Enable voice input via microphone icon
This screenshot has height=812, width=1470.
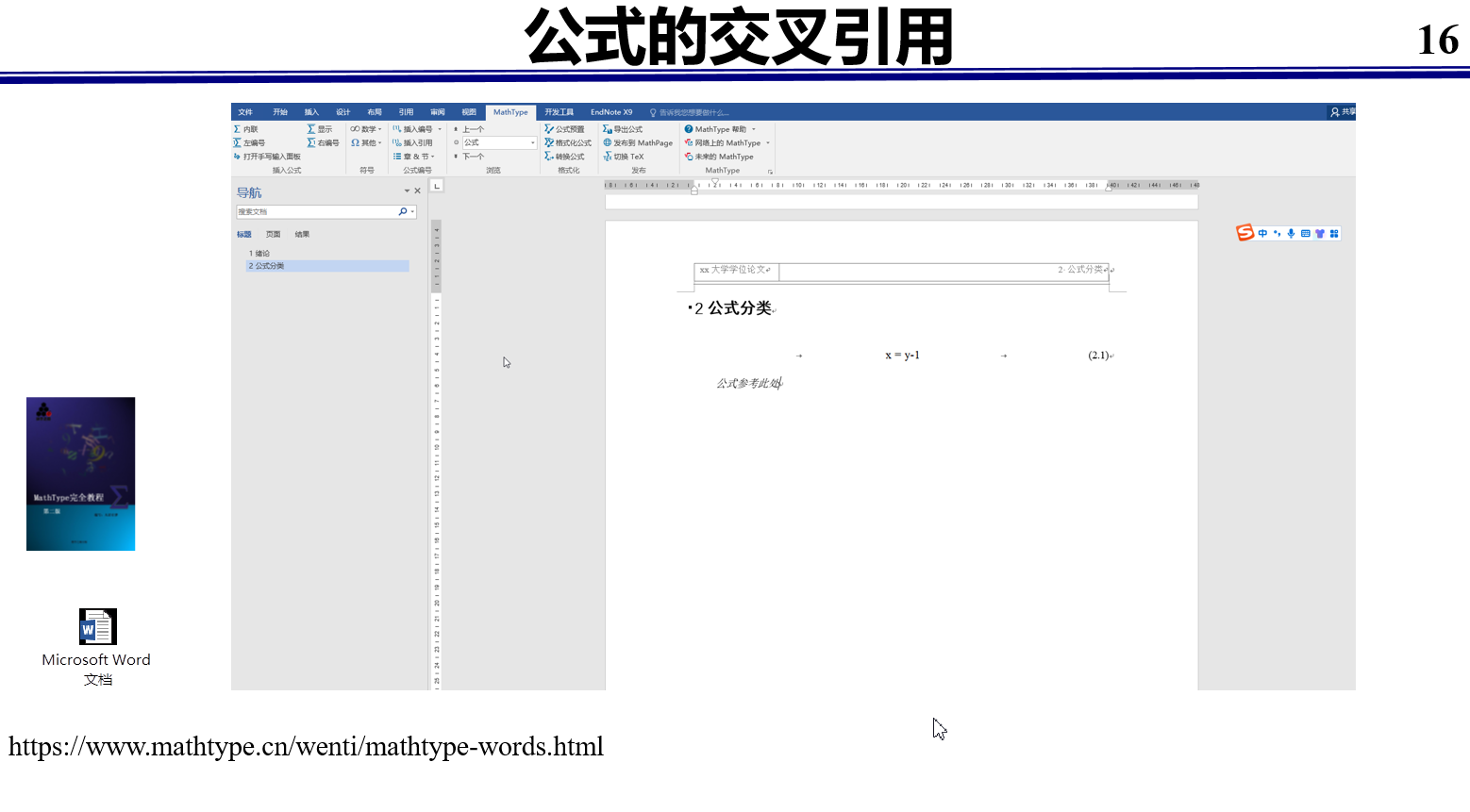[1292, 233]
